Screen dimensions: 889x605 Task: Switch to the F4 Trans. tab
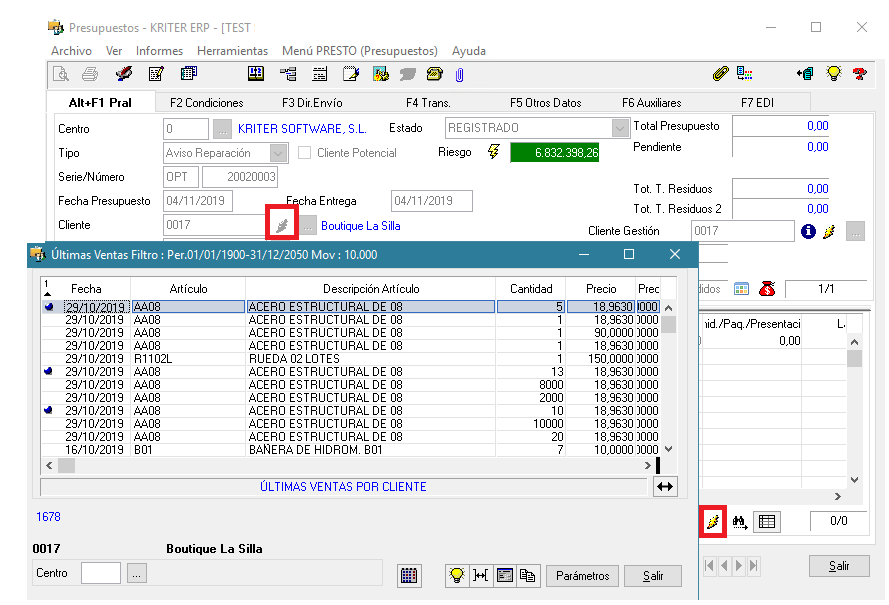click(428, 103)
